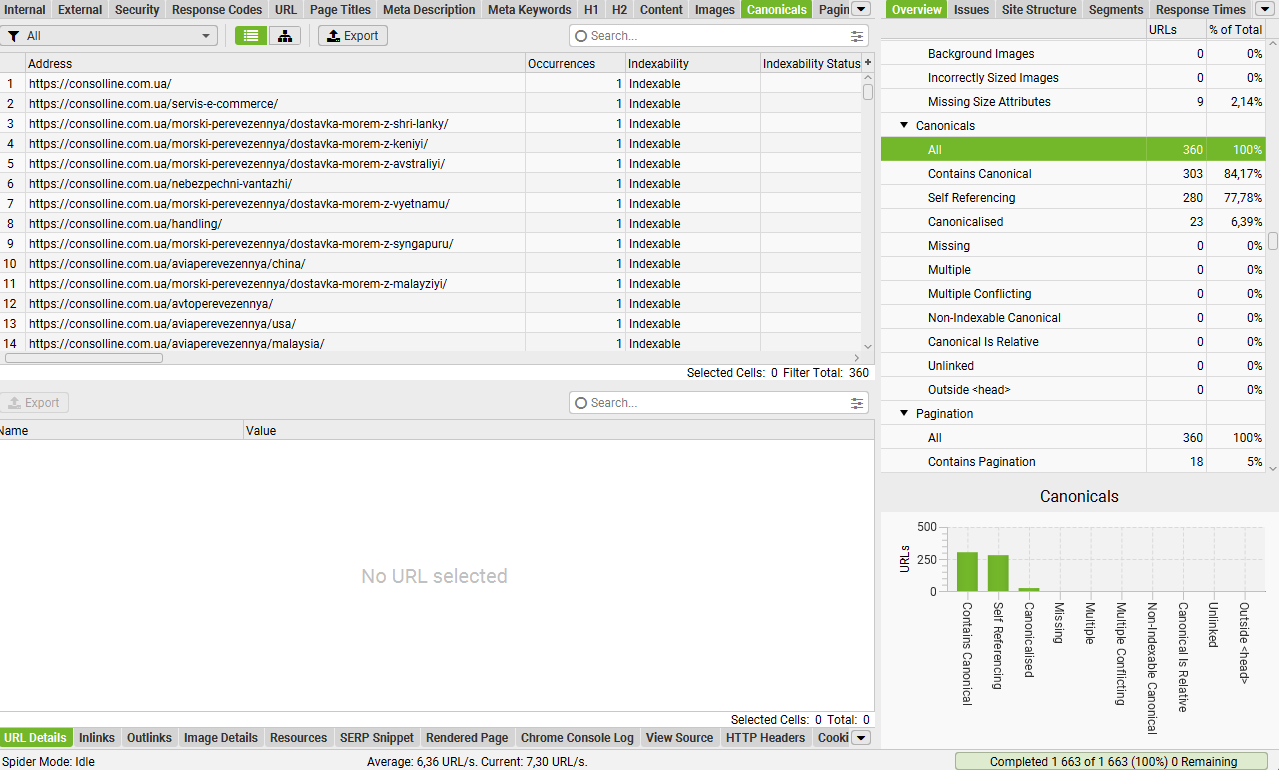
Task: Select the Canonicalised filter row
Action: coord(1073,221)
